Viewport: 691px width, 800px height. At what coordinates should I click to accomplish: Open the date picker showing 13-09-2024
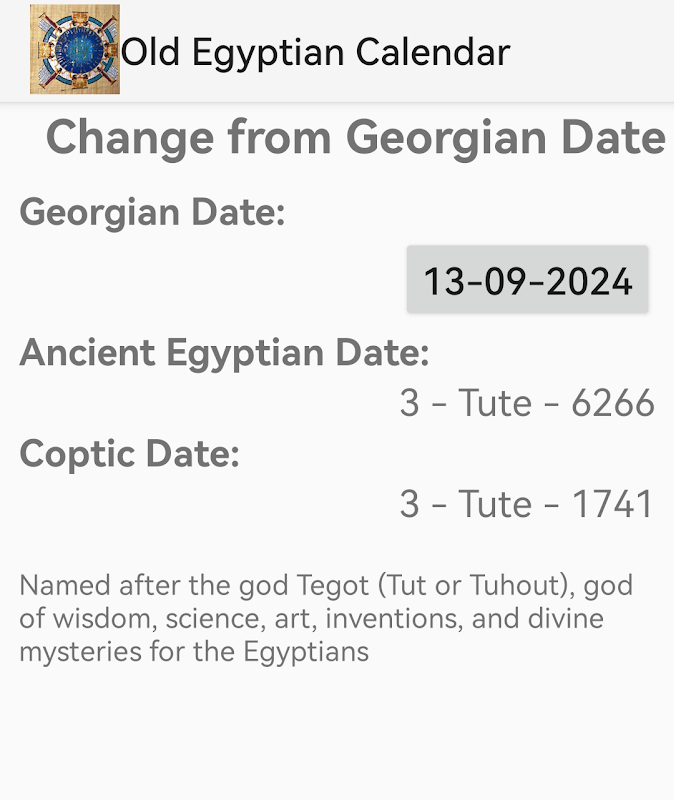(527, 279)
